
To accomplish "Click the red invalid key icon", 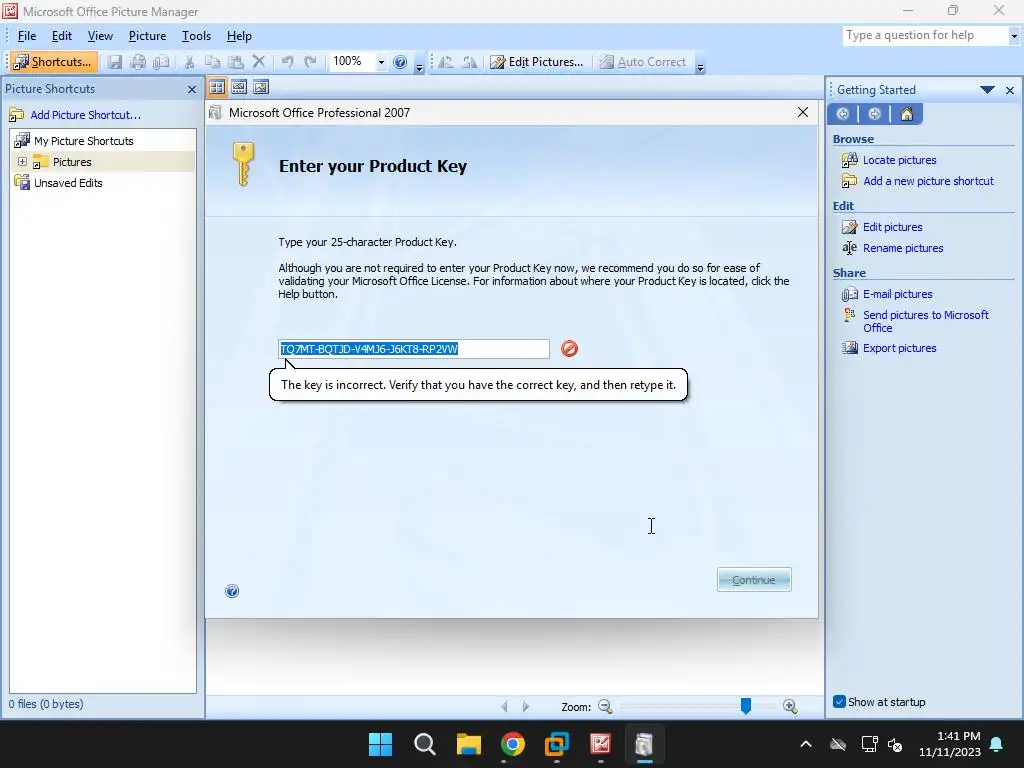I will coord(569,349).
